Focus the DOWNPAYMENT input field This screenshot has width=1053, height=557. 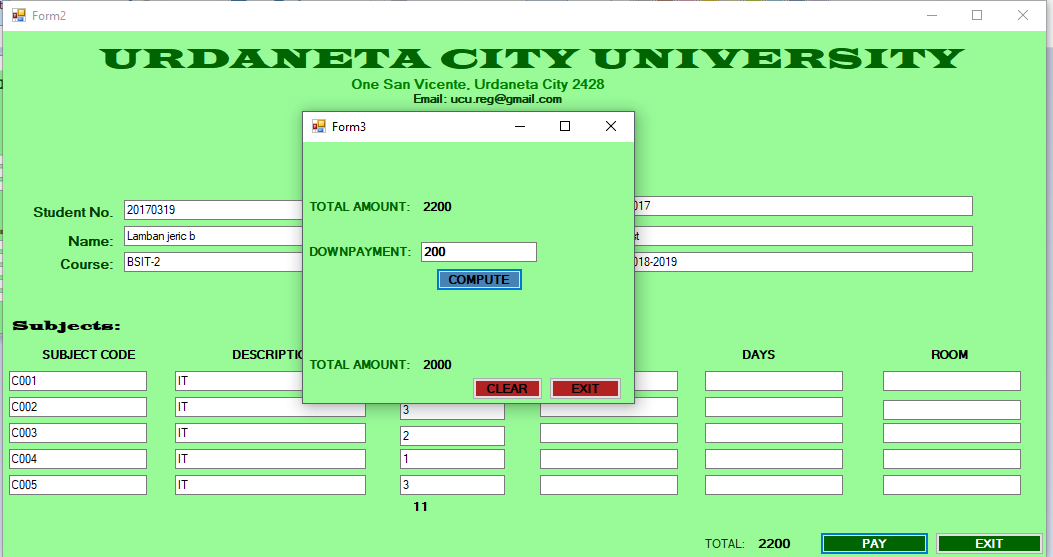pyautogui.click(x=479, y=252)
